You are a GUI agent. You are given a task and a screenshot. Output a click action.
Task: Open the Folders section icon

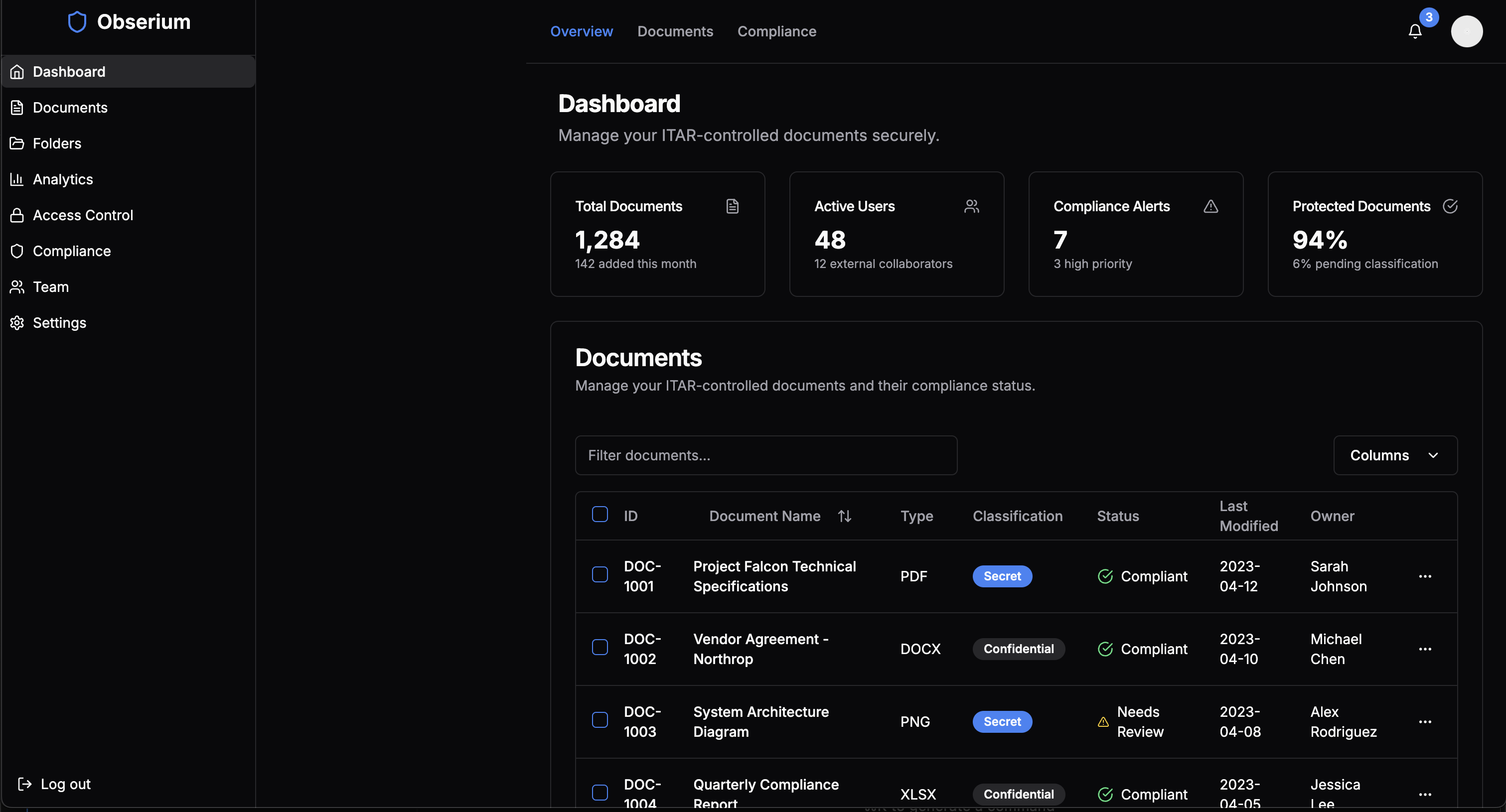[17, 143]
